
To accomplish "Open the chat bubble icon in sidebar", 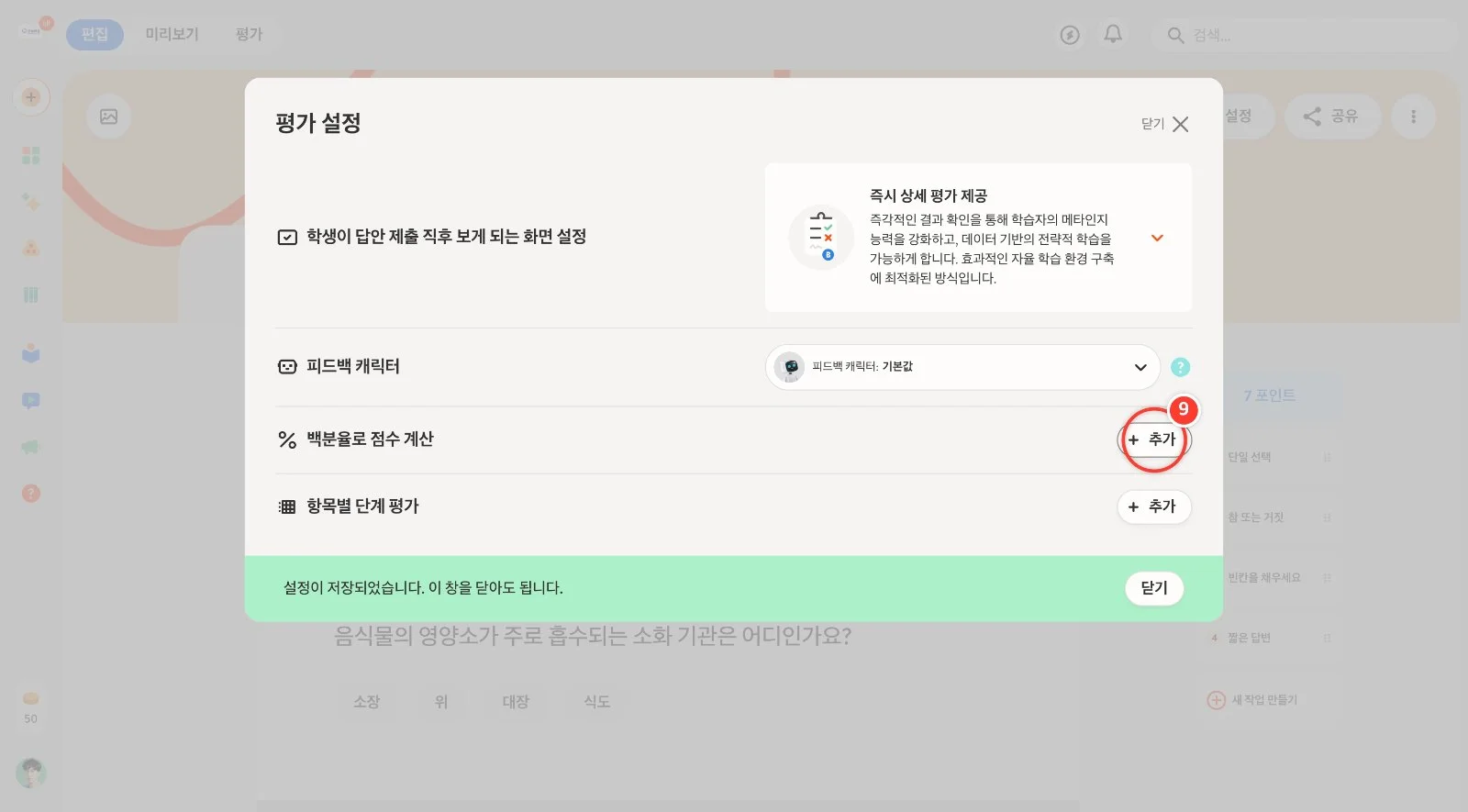I will coord(31,401).
